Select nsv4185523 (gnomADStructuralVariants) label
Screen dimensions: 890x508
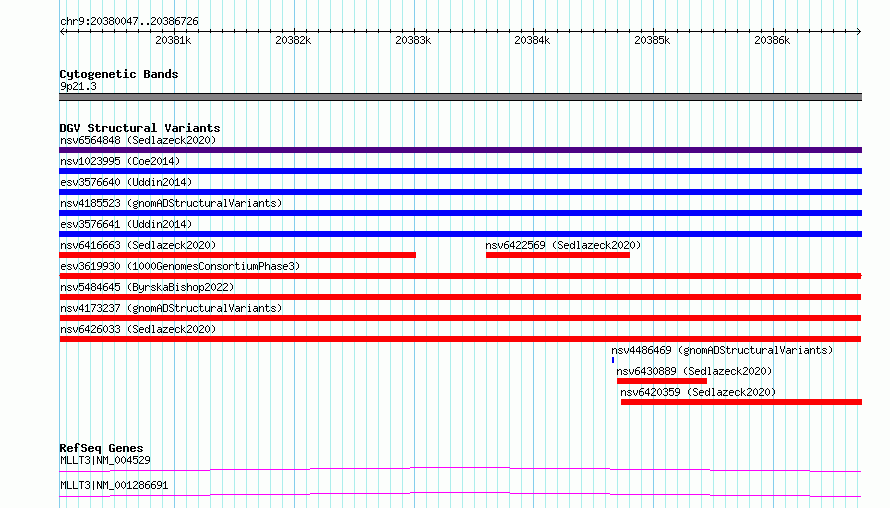pyautogui.click(x=171, y=203)
